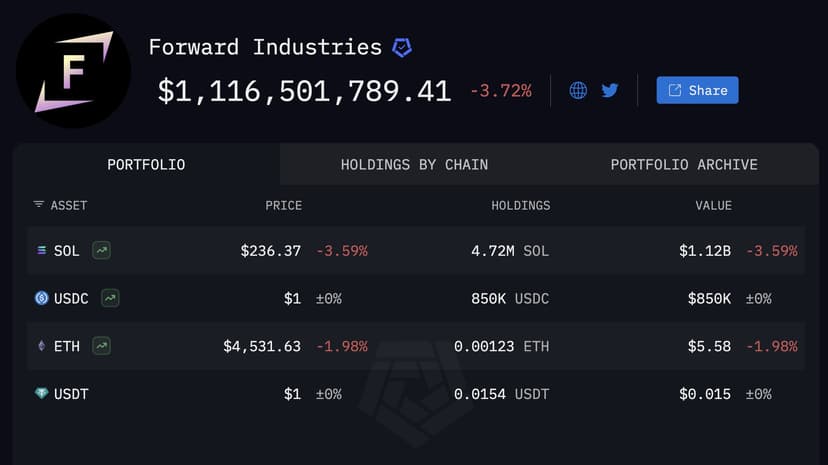
Task: Click the ETH token icon
Action: 41,346
